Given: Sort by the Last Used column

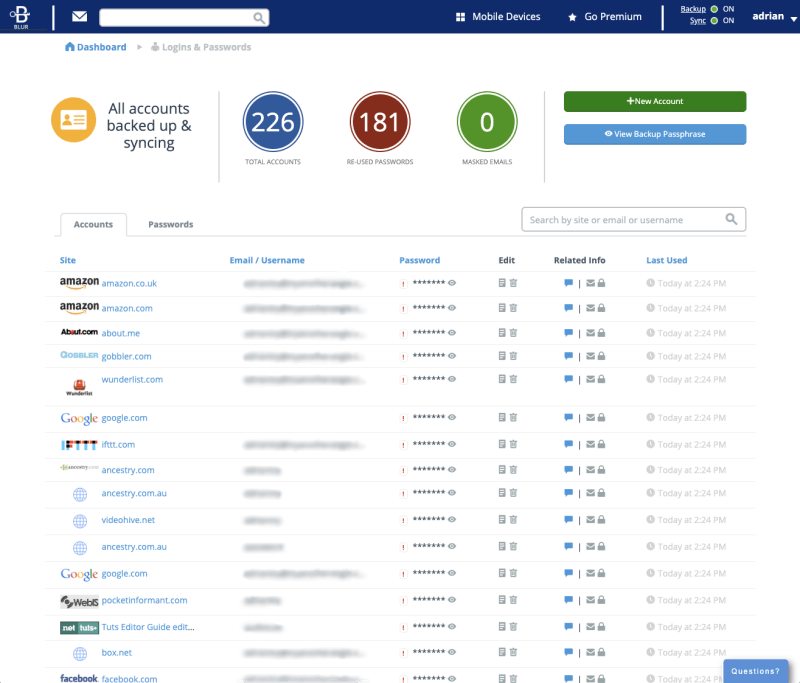Looking at the screenshot, I should click(x=666, y=260).
